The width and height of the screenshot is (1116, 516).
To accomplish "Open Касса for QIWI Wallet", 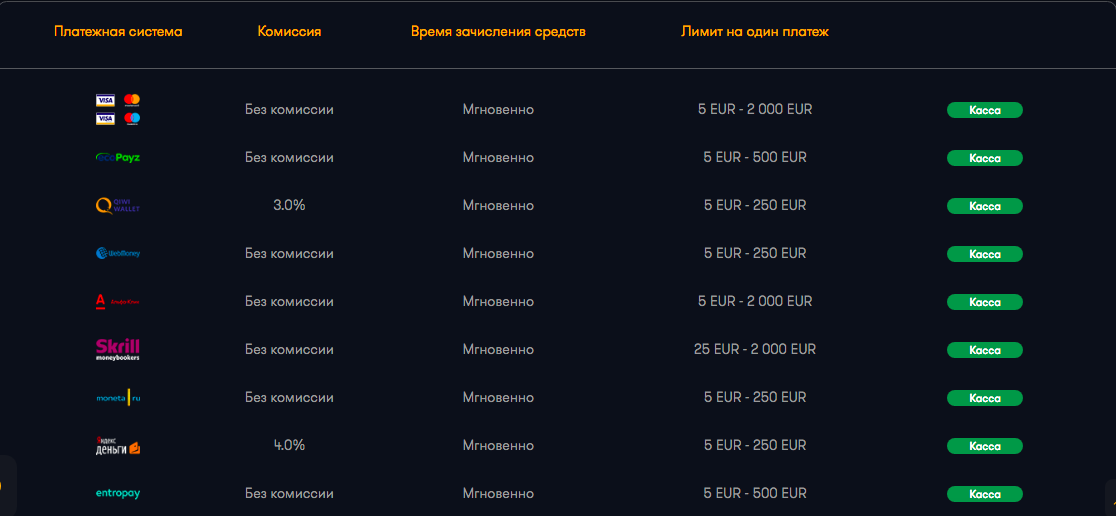I will tap(984, 206).
